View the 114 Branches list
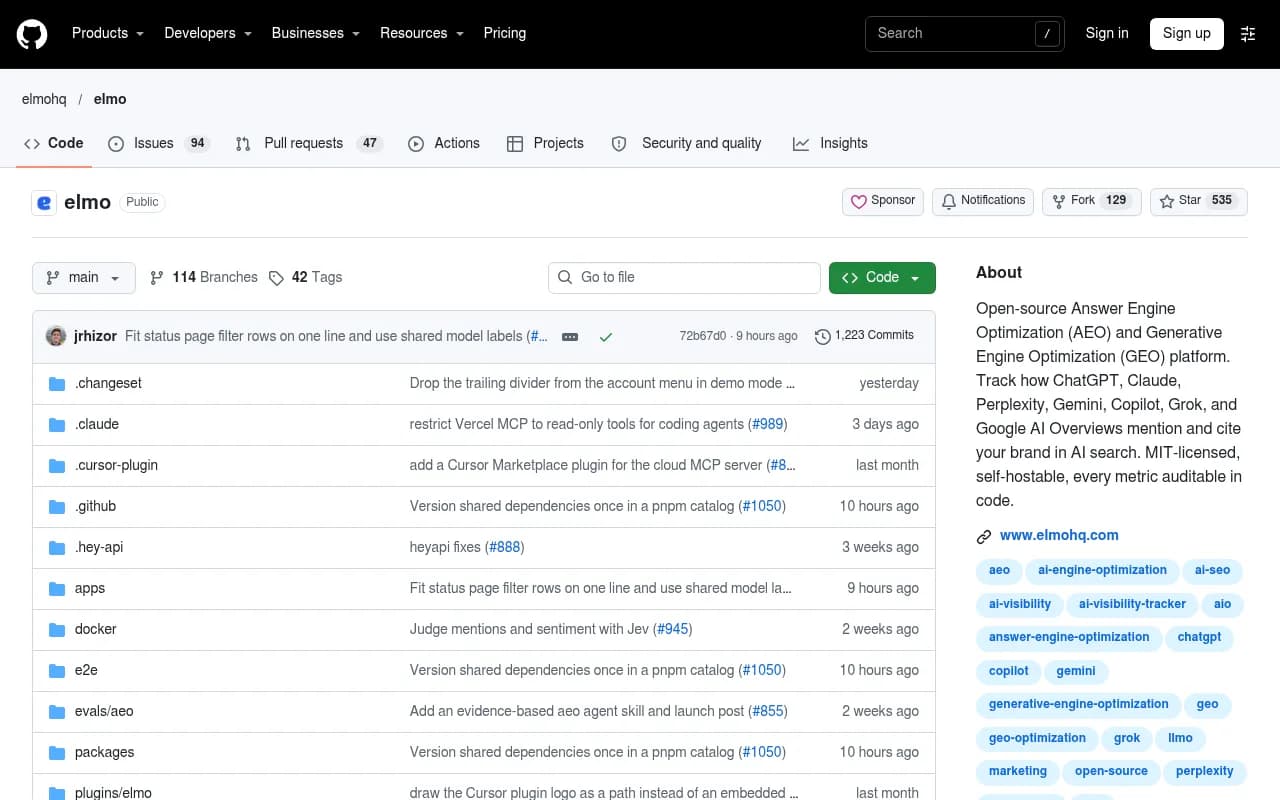 point(204,277)
